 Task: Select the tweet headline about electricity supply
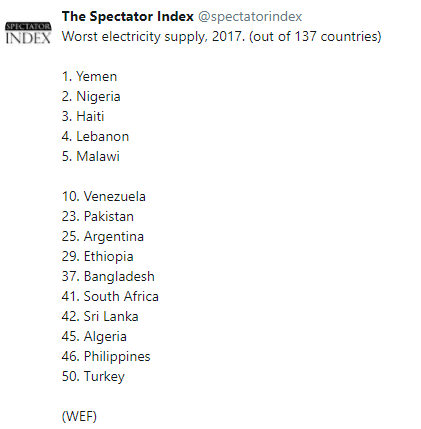coord(221,36)
